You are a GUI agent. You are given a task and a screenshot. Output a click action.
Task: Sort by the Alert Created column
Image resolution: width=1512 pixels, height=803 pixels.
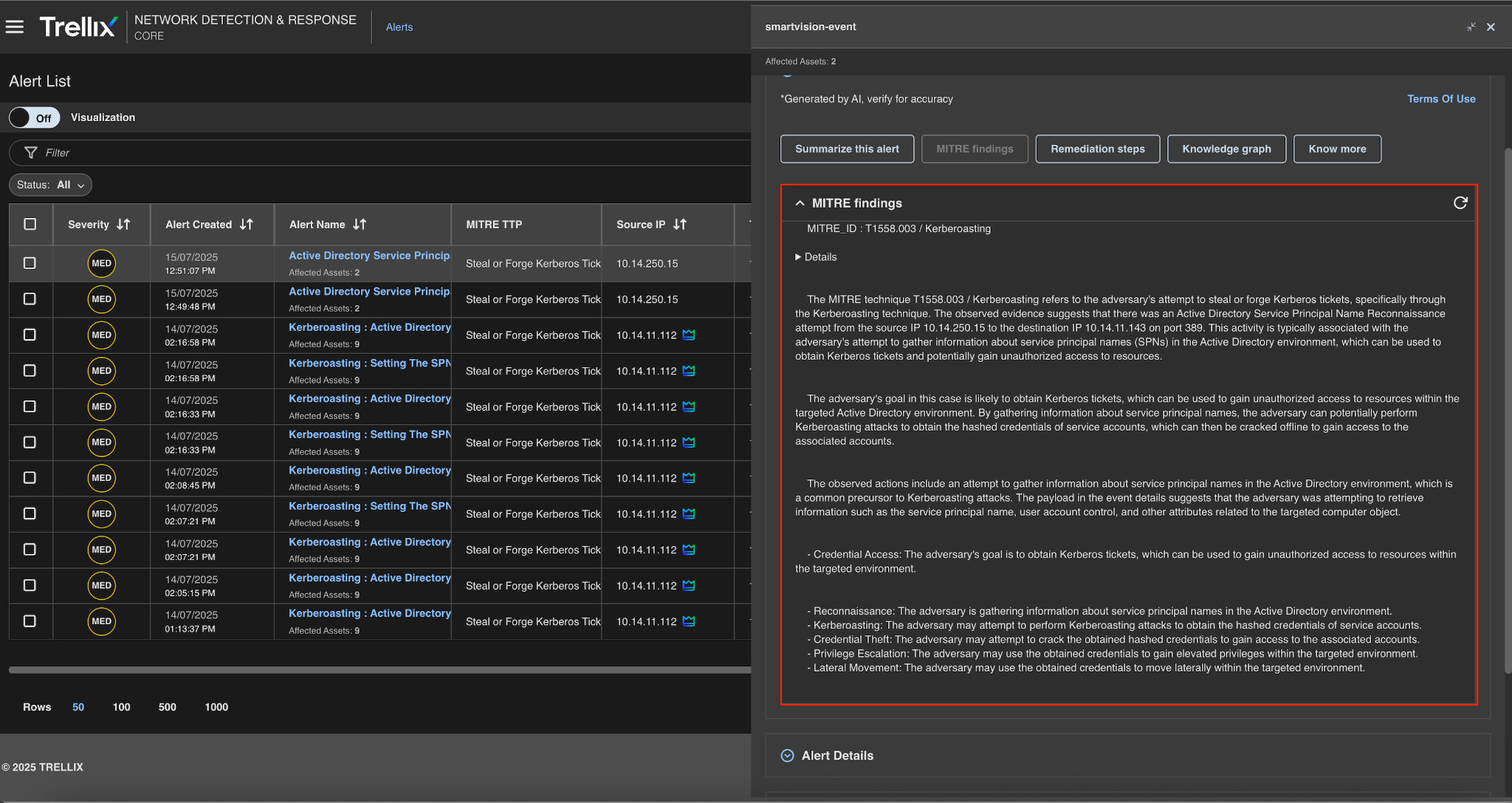(x=247, y=225)
